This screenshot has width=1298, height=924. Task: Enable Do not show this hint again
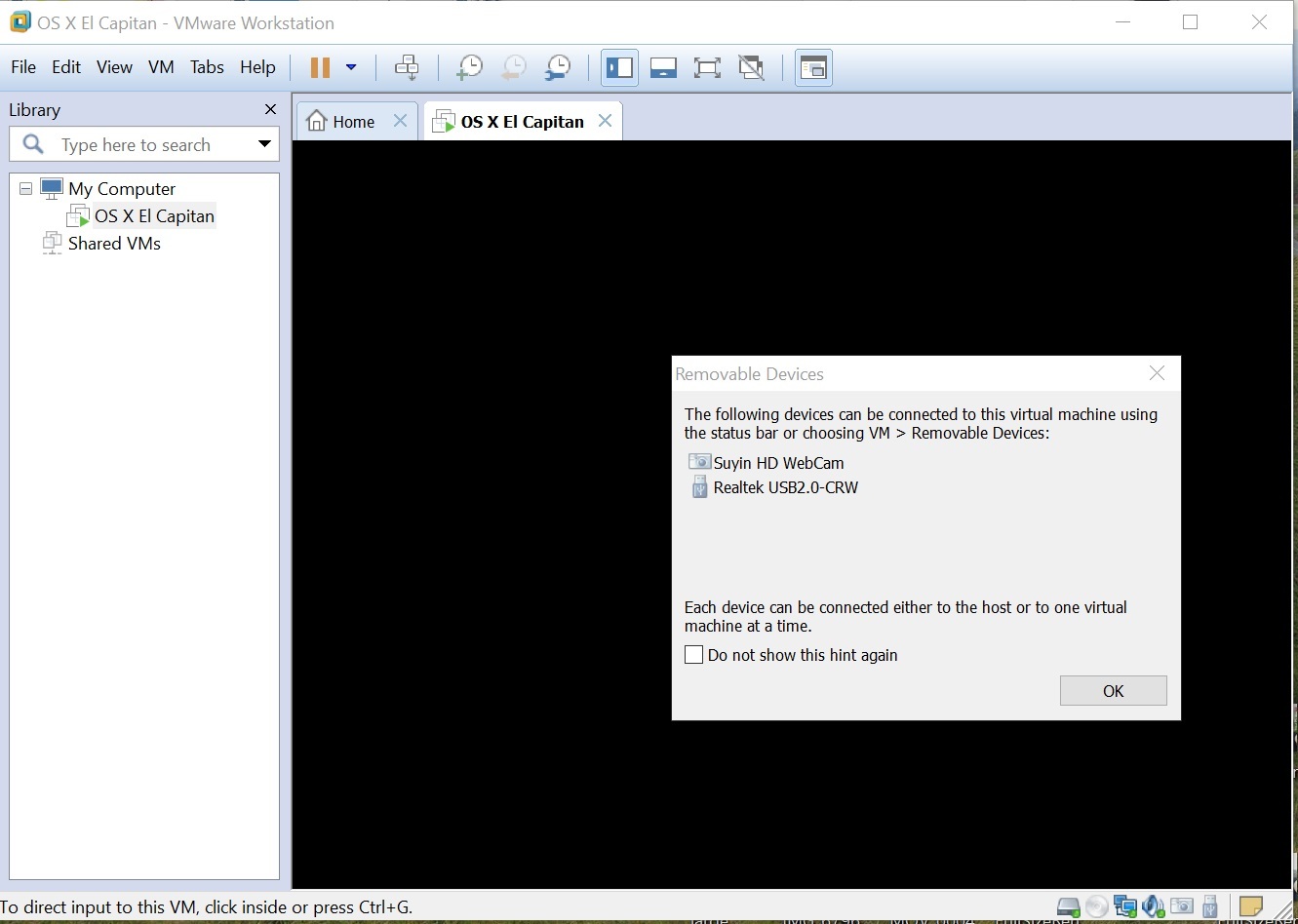click(x=693, y=655)
